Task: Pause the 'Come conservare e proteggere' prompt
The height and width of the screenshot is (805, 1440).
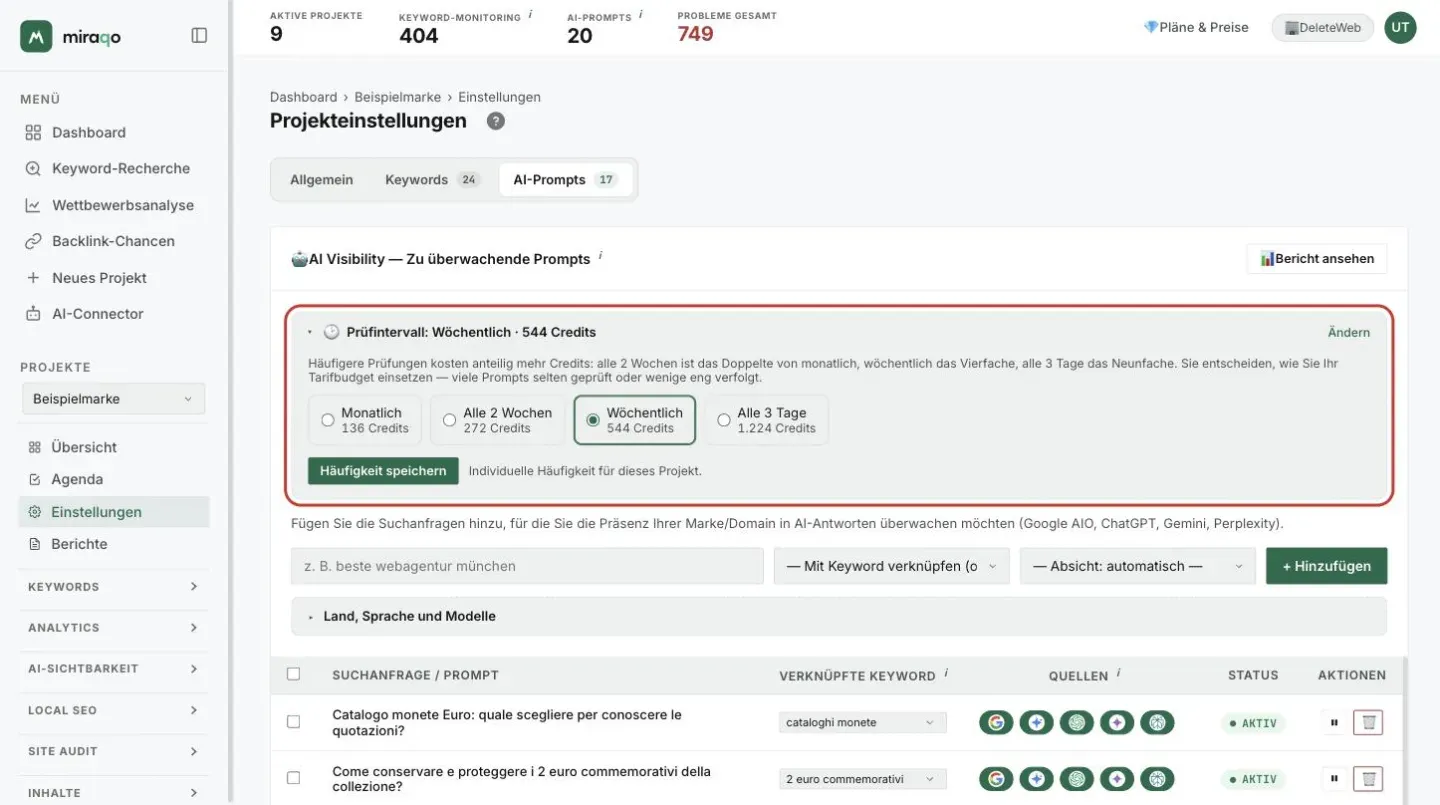Action: (x=1334, y=779)
